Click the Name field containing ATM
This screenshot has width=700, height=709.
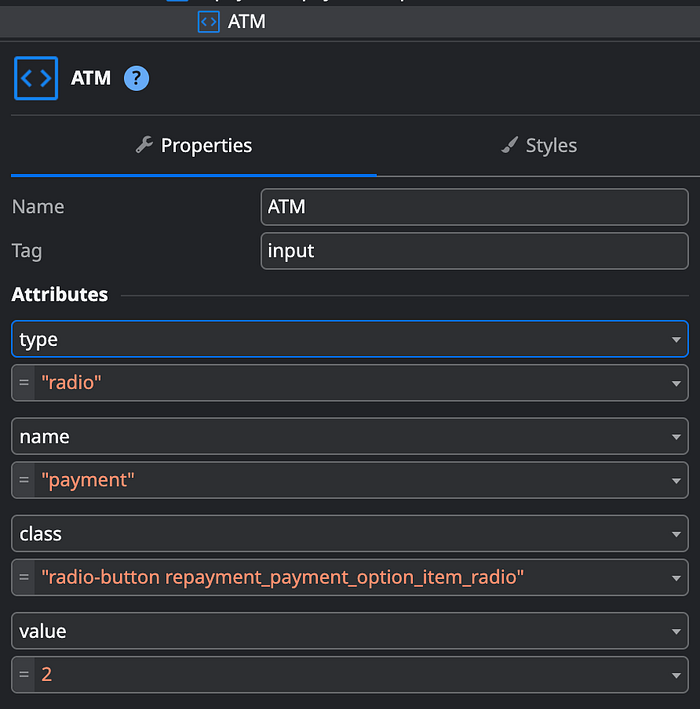click(x=474, y=207)
